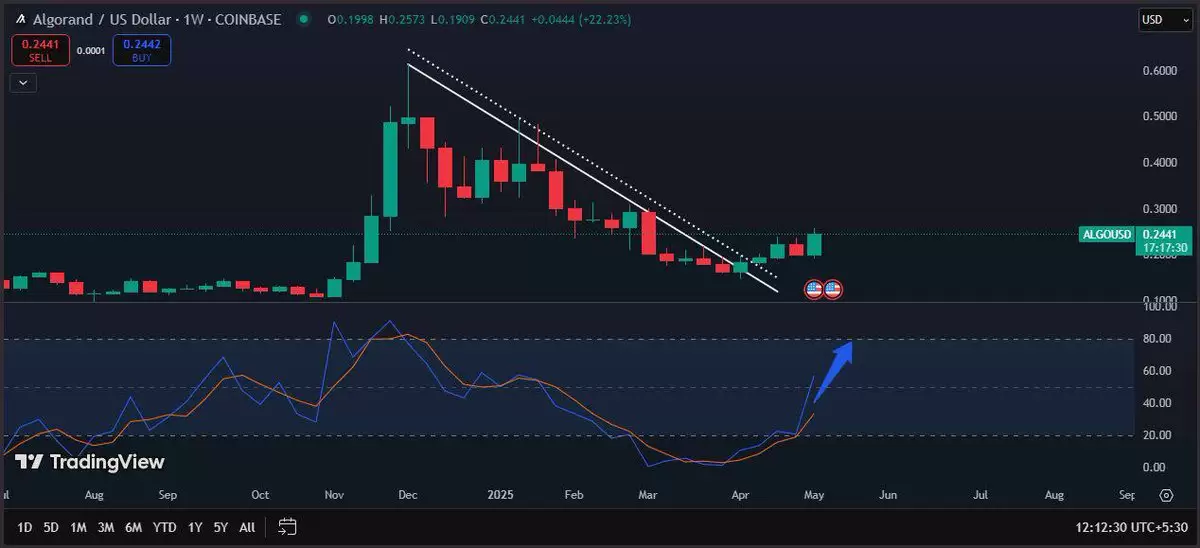Click the 20.00 indicator axis label
The width and height of the screenshot is (1200, 548).
click(1155, 435)
